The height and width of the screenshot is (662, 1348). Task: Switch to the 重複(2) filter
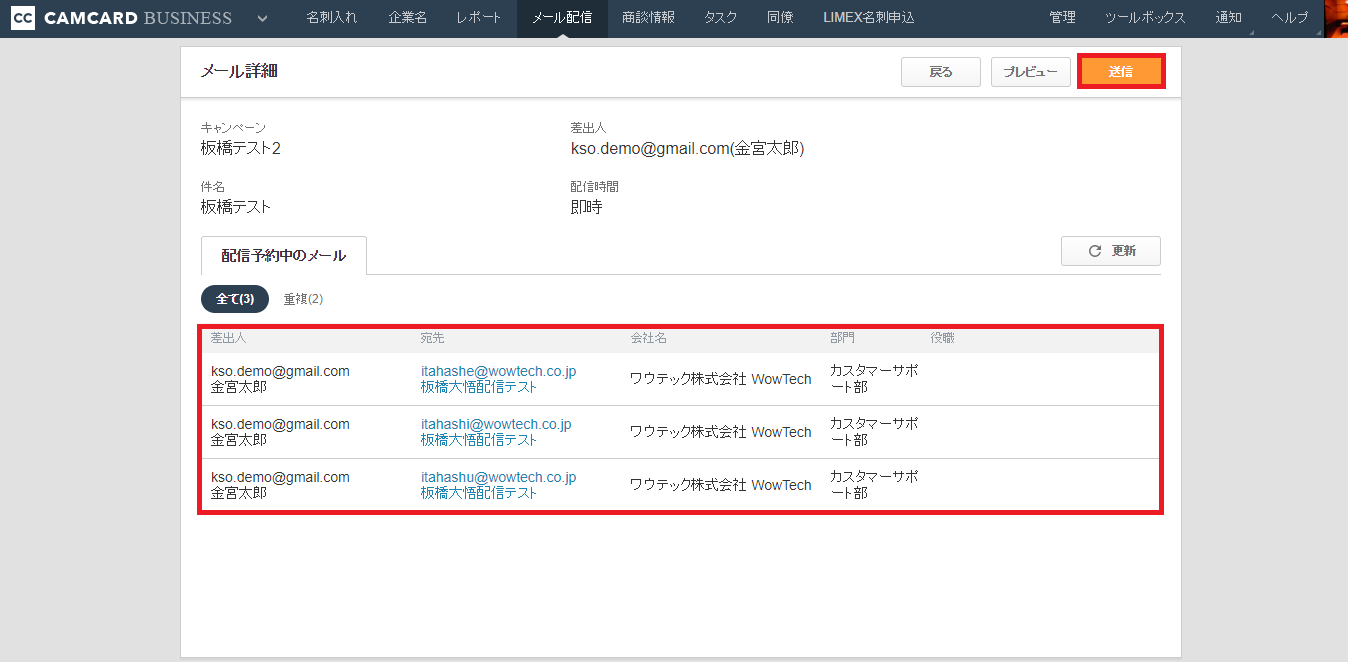pyautogui.click(x=303, y=299)
